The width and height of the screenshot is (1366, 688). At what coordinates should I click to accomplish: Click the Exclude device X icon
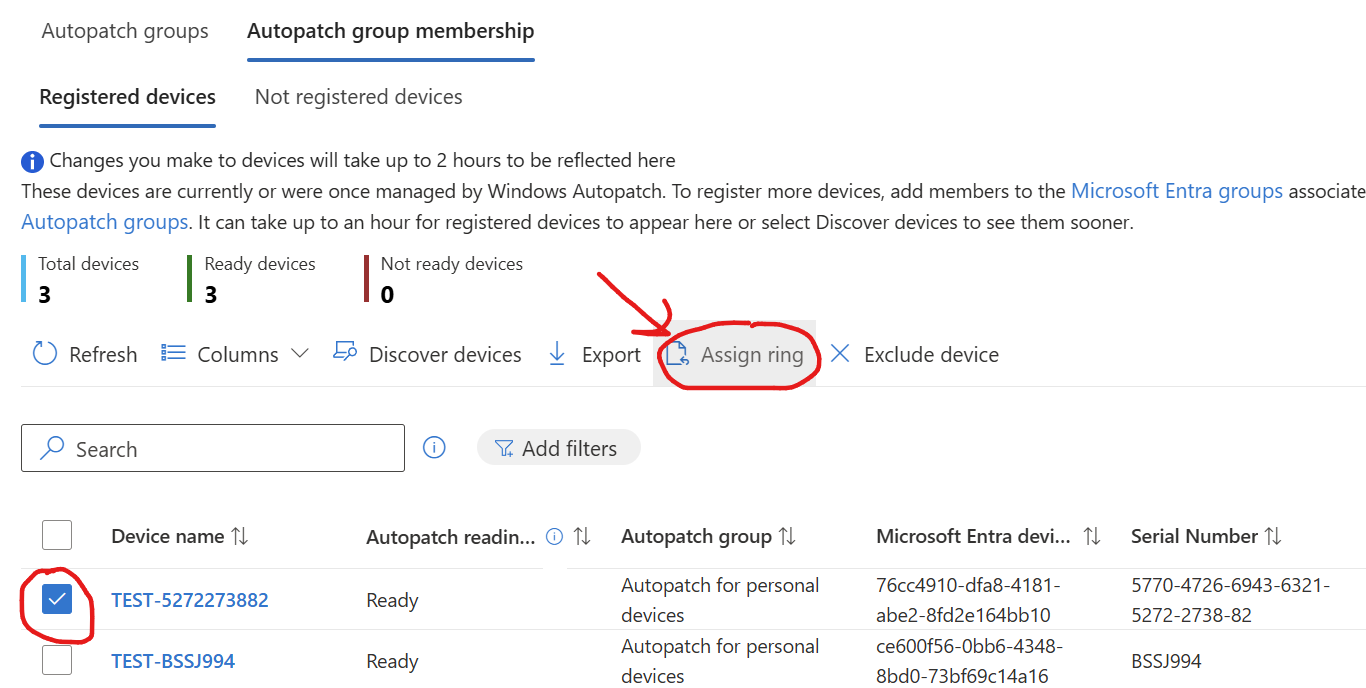[840, 354]
